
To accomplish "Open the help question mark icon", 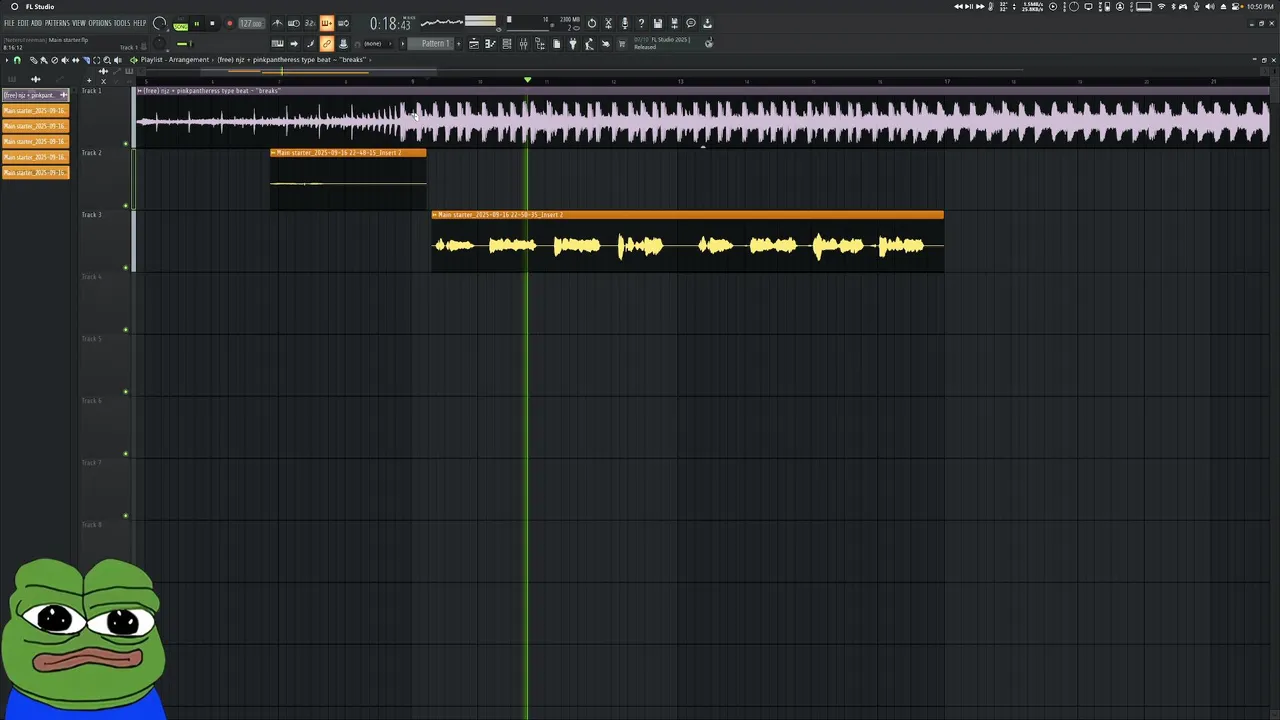I will (641, 23).
